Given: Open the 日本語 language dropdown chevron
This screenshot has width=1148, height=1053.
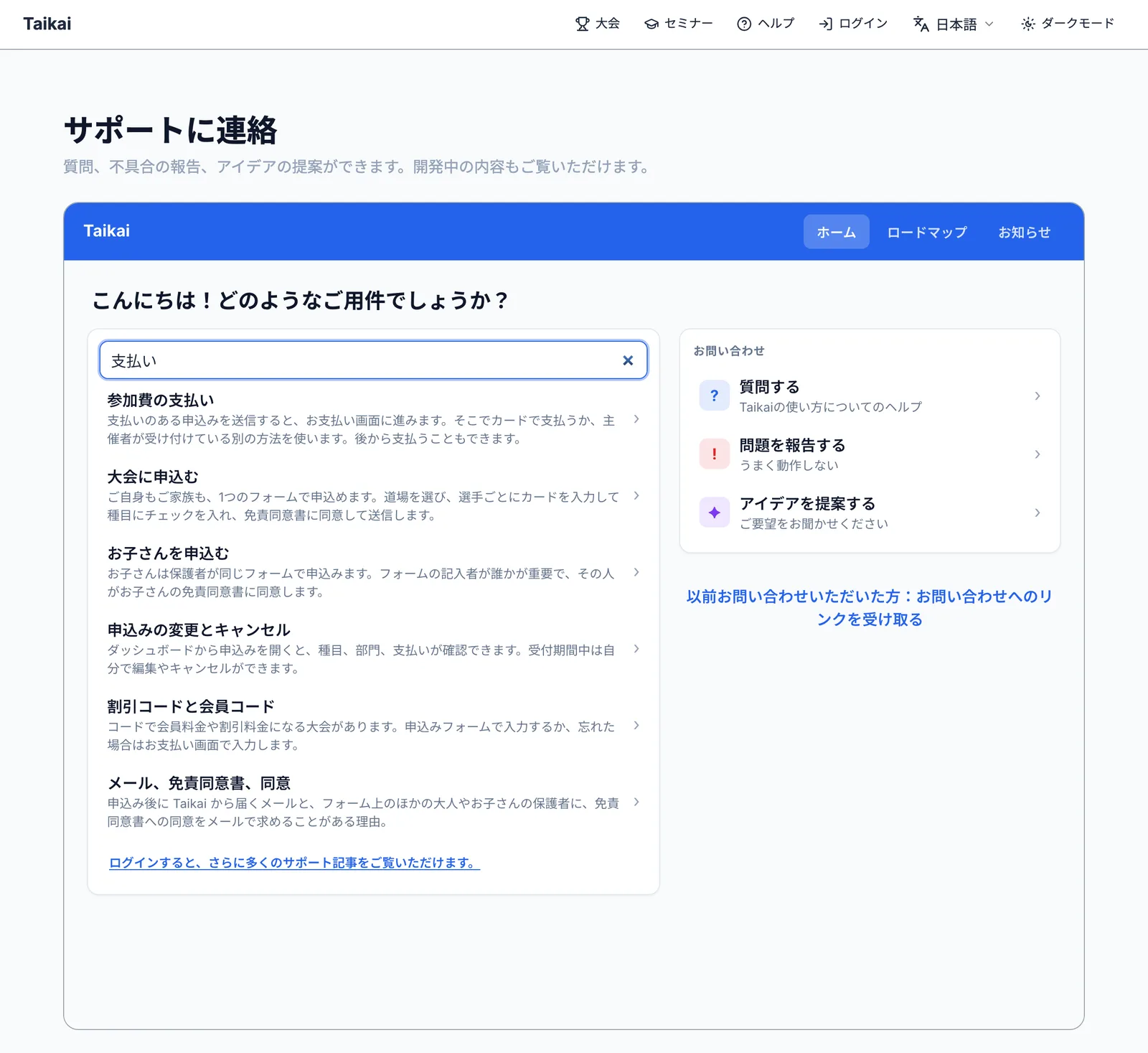Looking at the screenshot, I should point(989,24).
